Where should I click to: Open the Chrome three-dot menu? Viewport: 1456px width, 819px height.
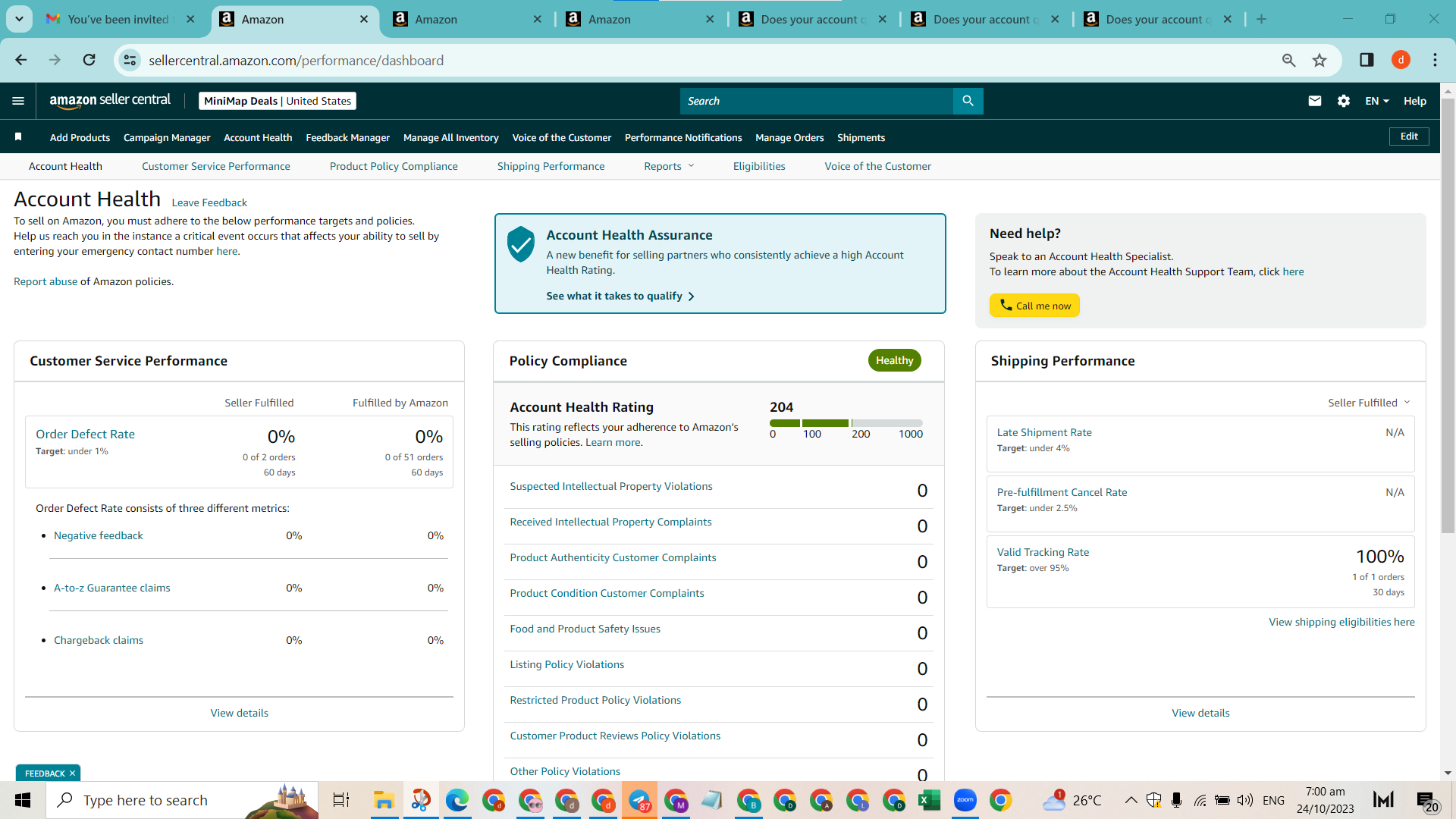click(x=1435, y=60)
